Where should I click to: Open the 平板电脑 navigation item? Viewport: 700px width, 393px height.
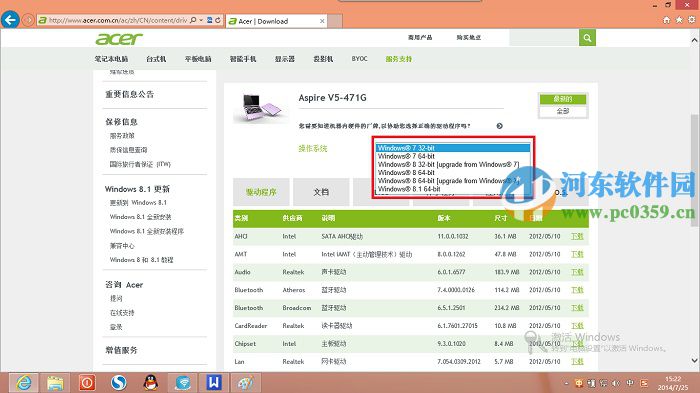198,59
